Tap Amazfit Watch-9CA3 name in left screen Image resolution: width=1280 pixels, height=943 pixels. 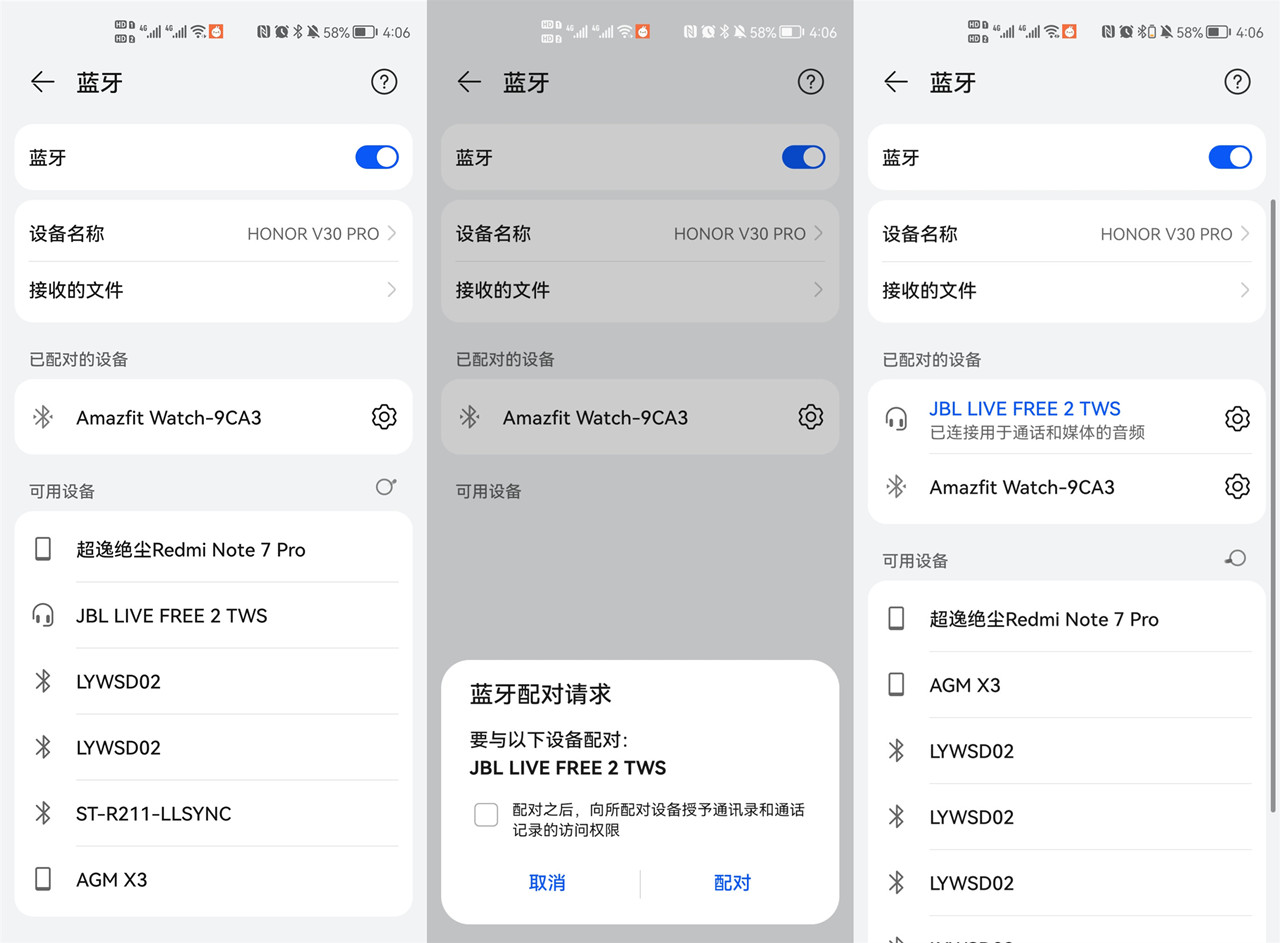(169, 417)
